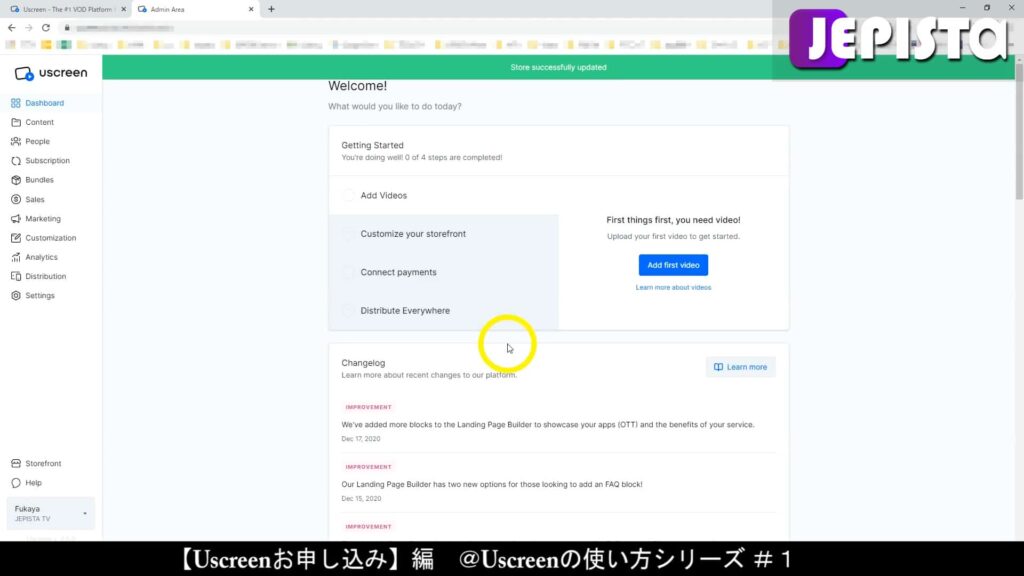
Task: Check off the Add Videos step
Action: tap(350, 195)
